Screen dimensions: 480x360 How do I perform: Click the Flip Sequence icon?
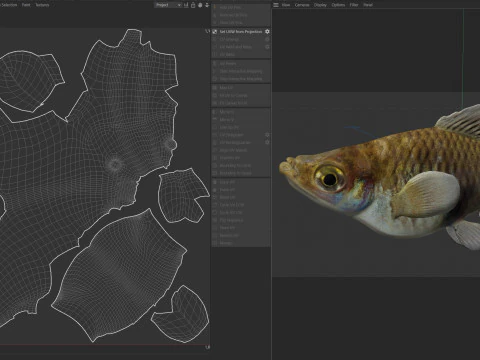click(215, 220)
